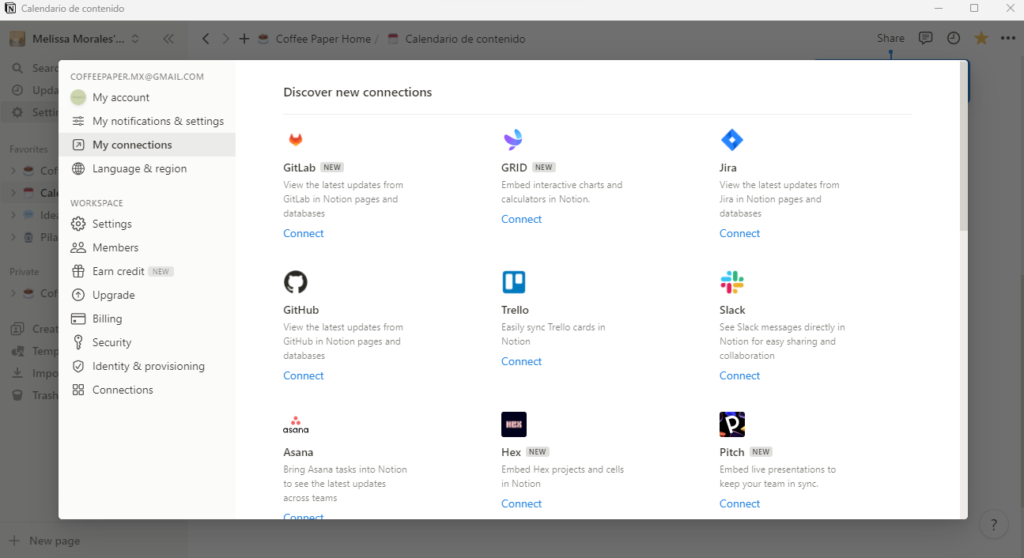Toggle the favorite star icon
The height and width of the screenshot is (558, 1024).
click(980, 39)
